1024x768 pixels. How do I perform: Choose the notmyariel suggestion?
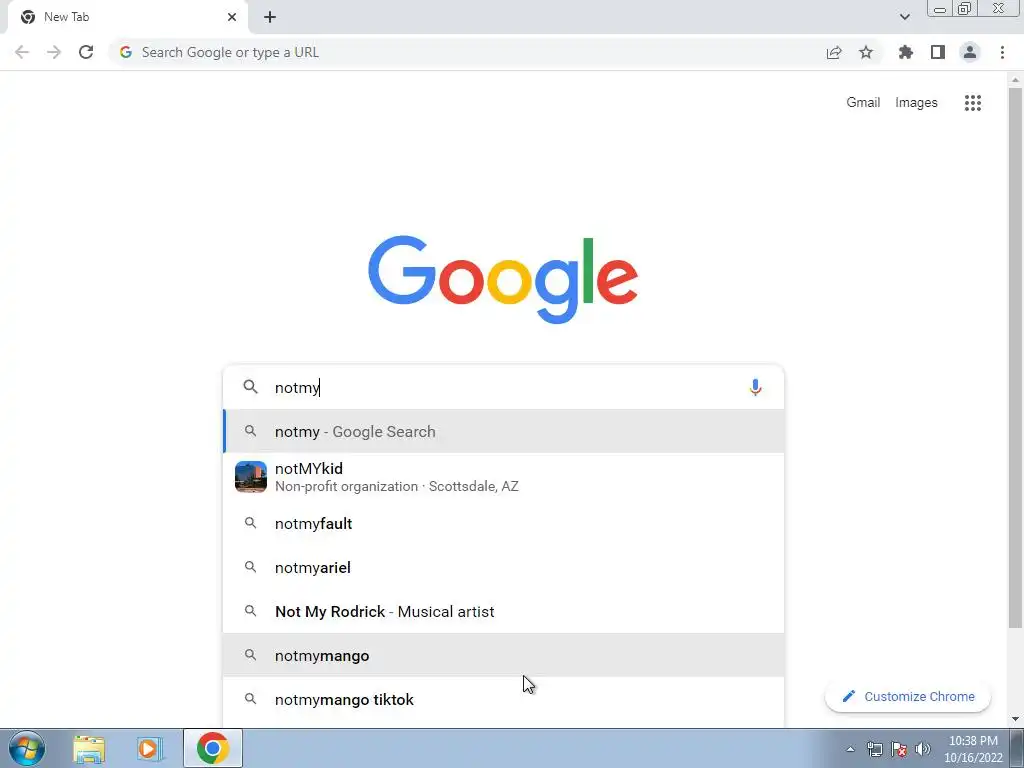(x=504, y=568)
